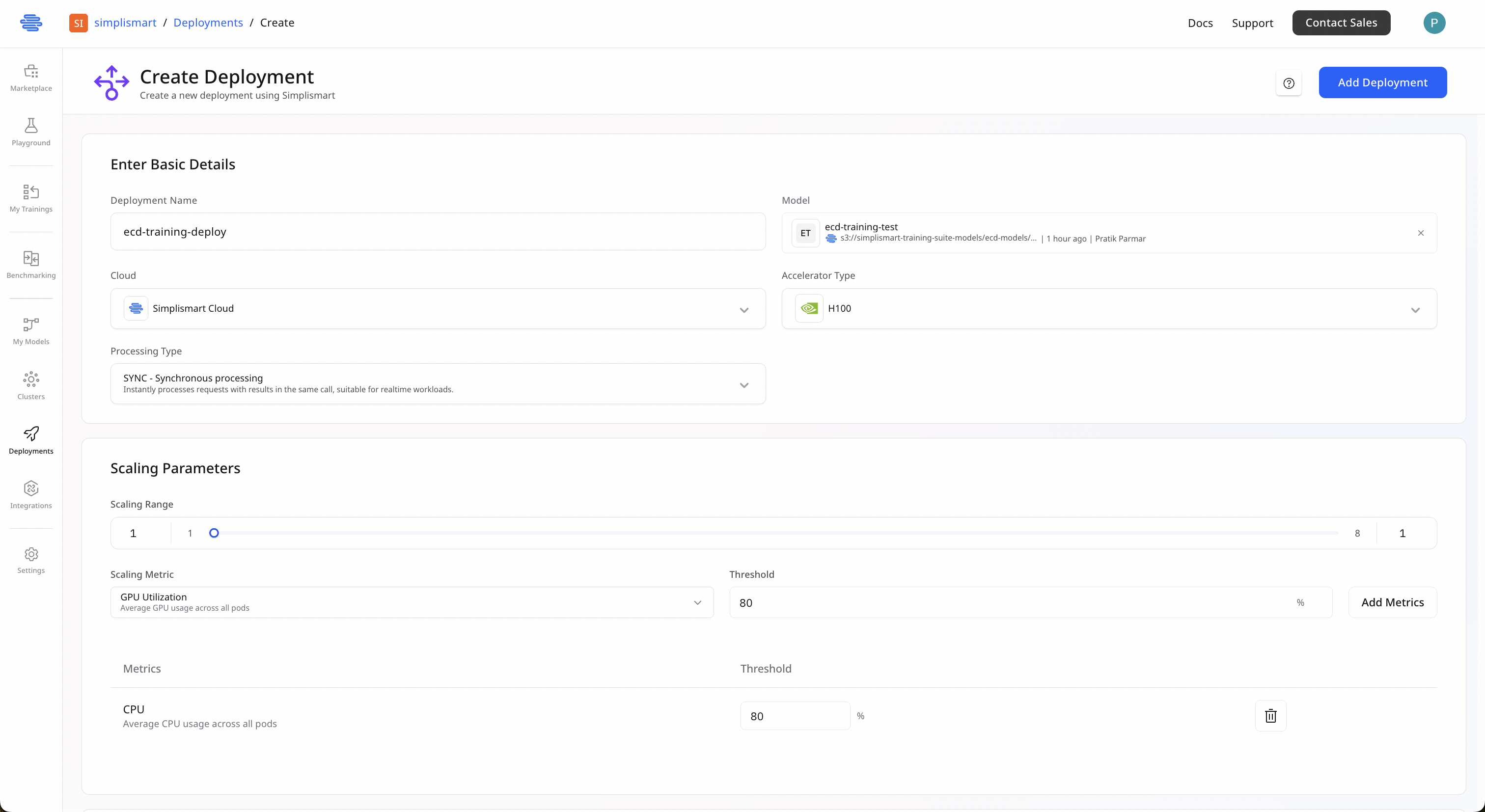Image resolution: width=1485 pixels, height=812 pixels.
Task: Click the Scaling Range slider handle
Action: click(x=214, y=533)
